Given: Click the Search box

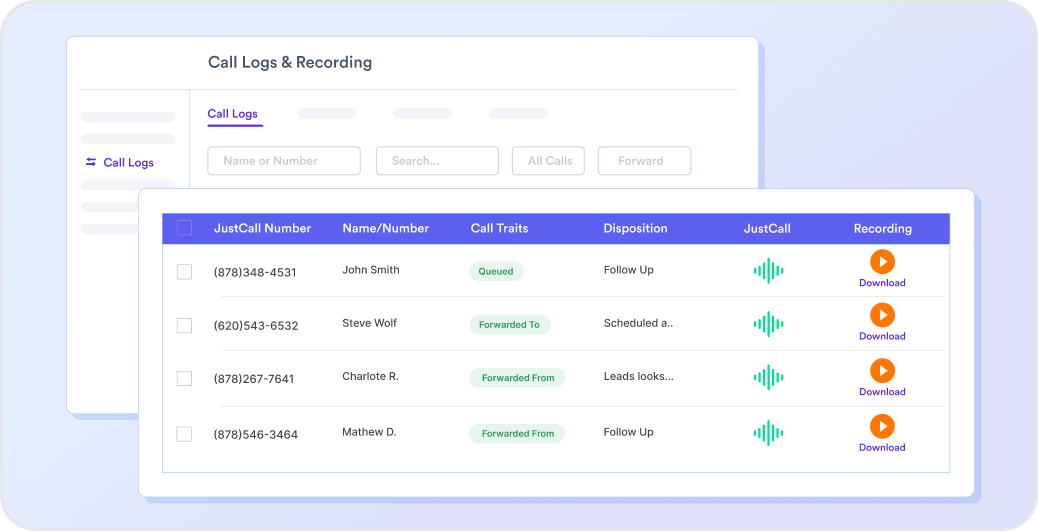Looking at the screenshot, I should click(436, 161).
